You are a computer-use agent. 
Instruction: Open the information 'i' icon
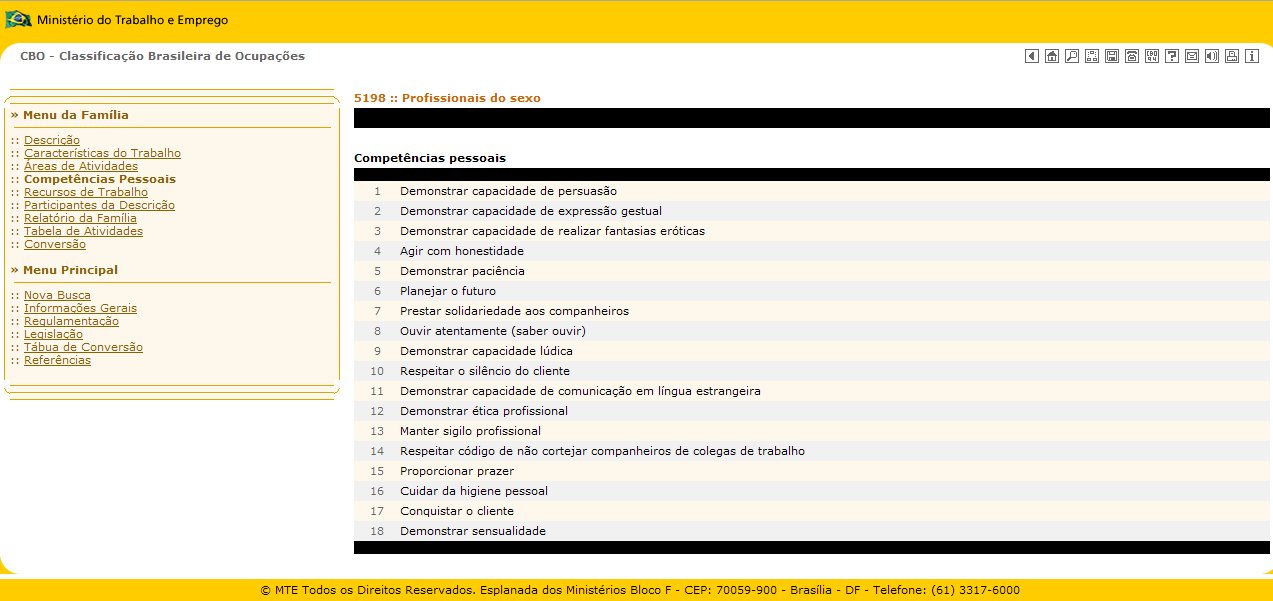pos(1252,56)
